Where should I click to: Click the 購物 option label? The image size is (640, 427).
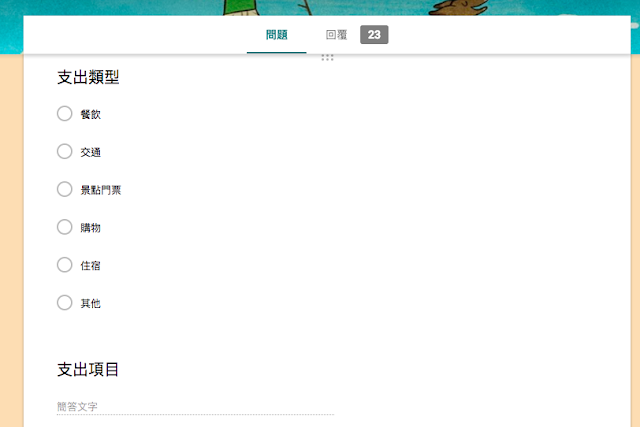coord(90,228)
